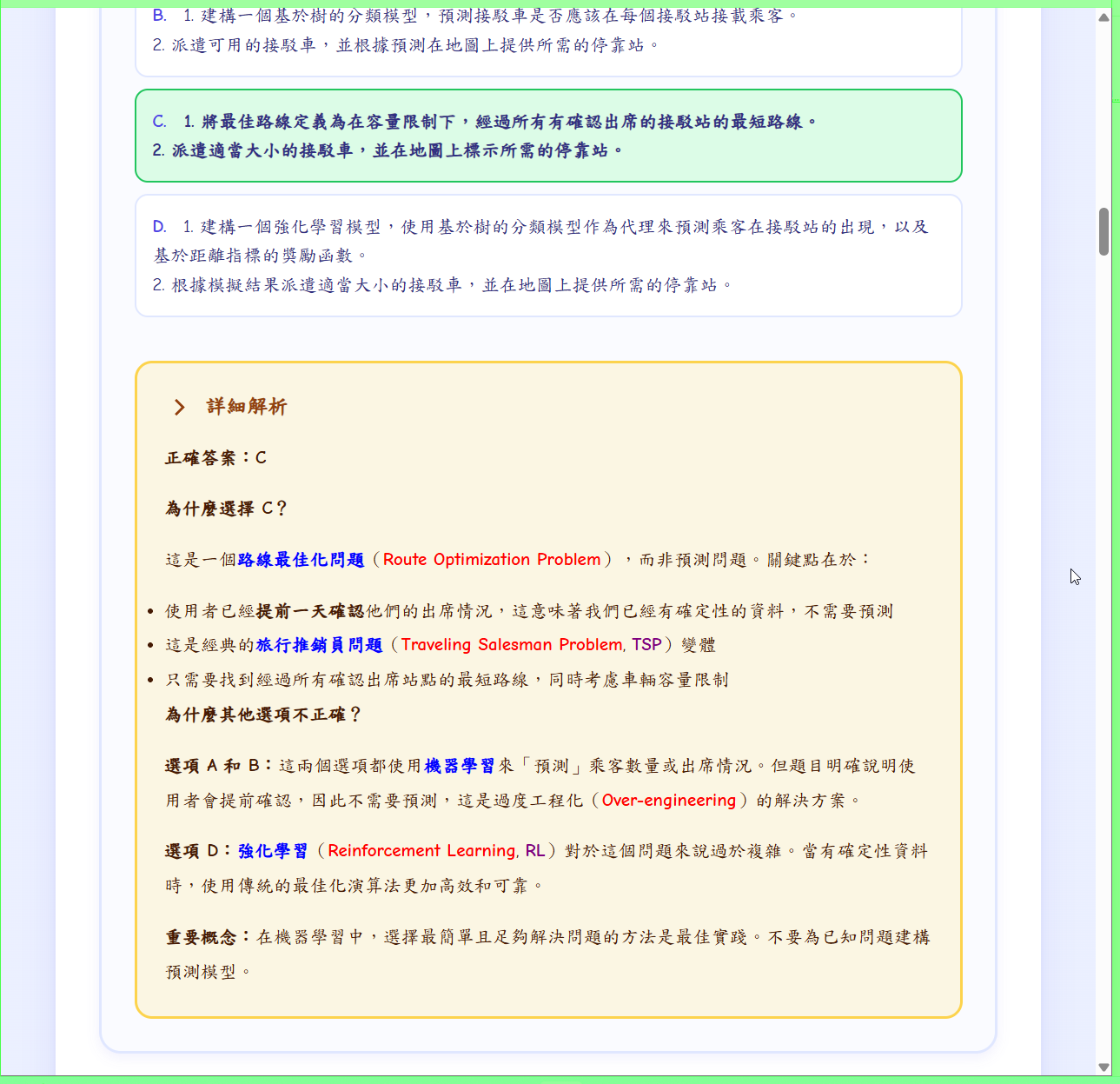
Task: Click the 為什麼選擇 C？ heading
Action: click(226, 509)
